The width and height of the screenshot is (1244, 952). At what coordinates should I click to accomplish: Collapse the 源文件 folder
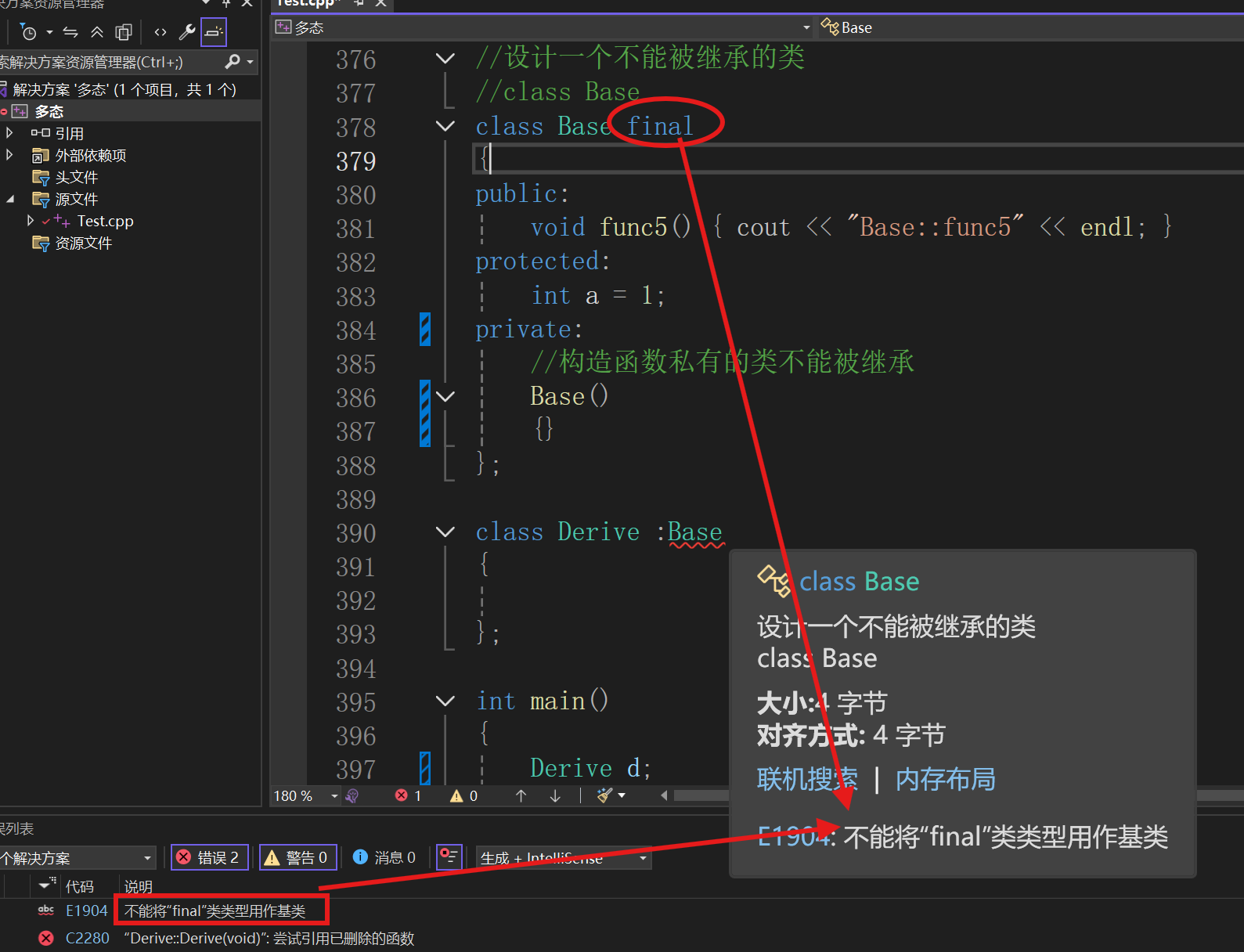pos(9,200)
